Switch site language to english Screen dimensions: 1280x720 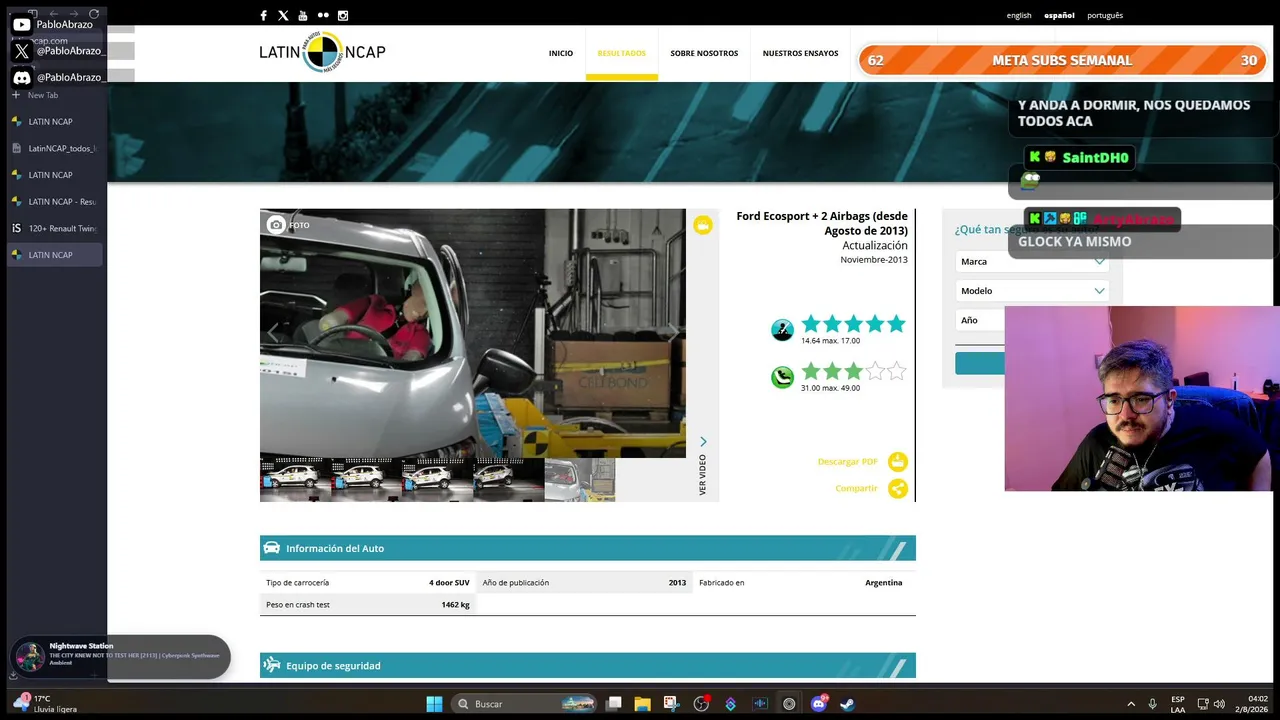point(1019,15)
